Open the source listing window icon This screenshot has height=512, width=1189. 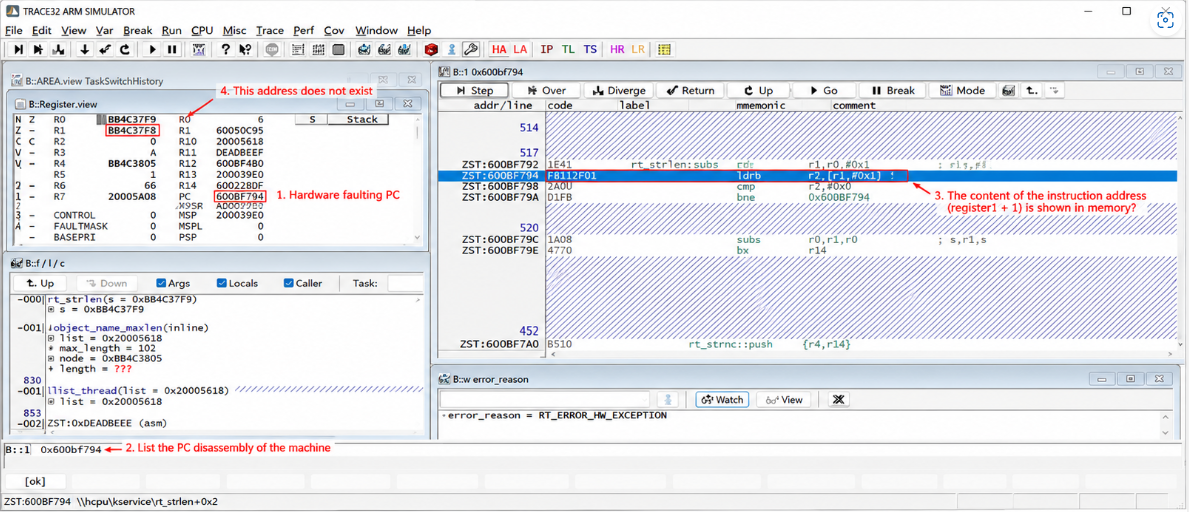point(298,49)
